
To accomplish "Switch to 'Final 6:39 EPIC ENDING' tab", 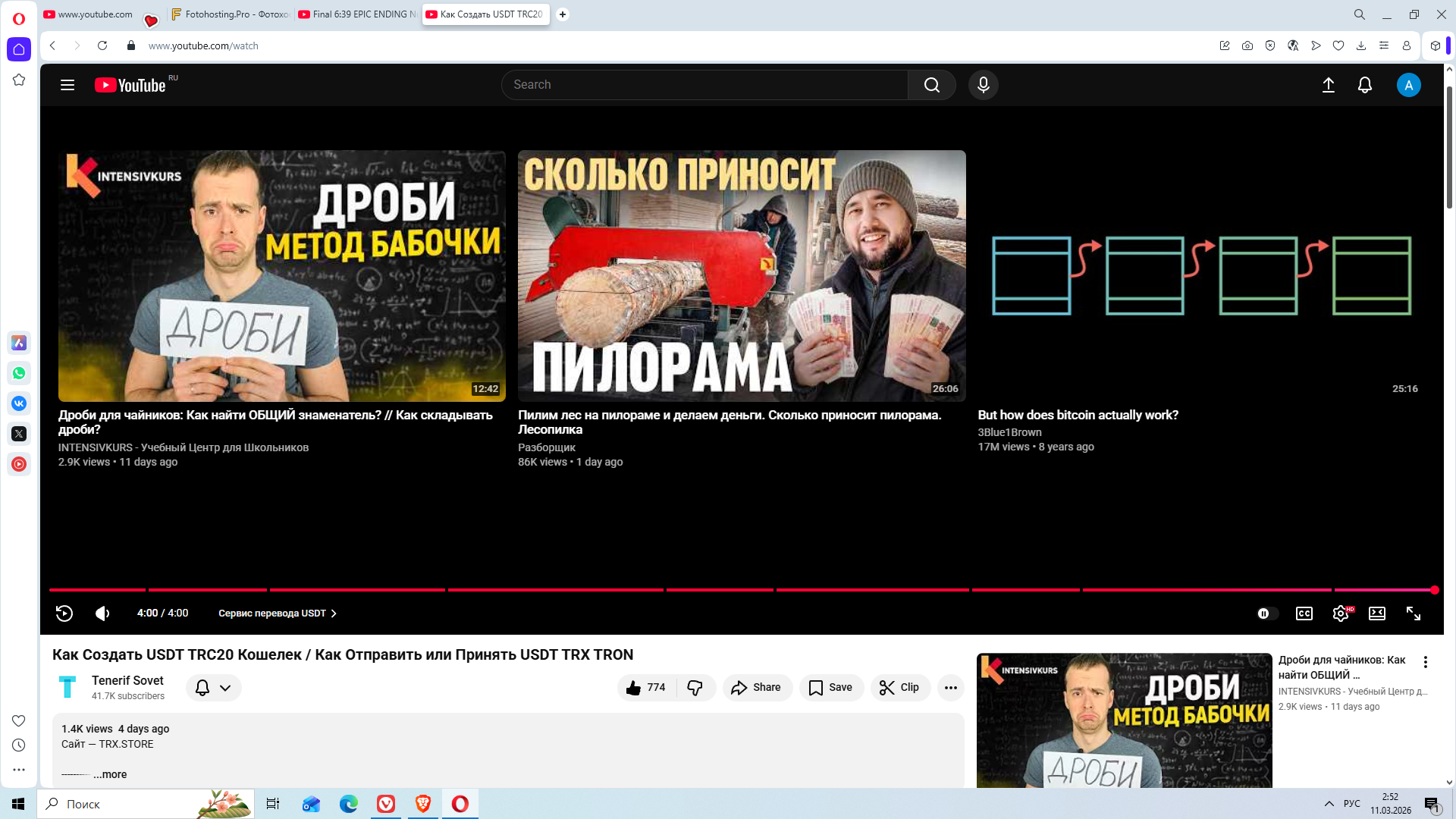I will tap(358, 14).
